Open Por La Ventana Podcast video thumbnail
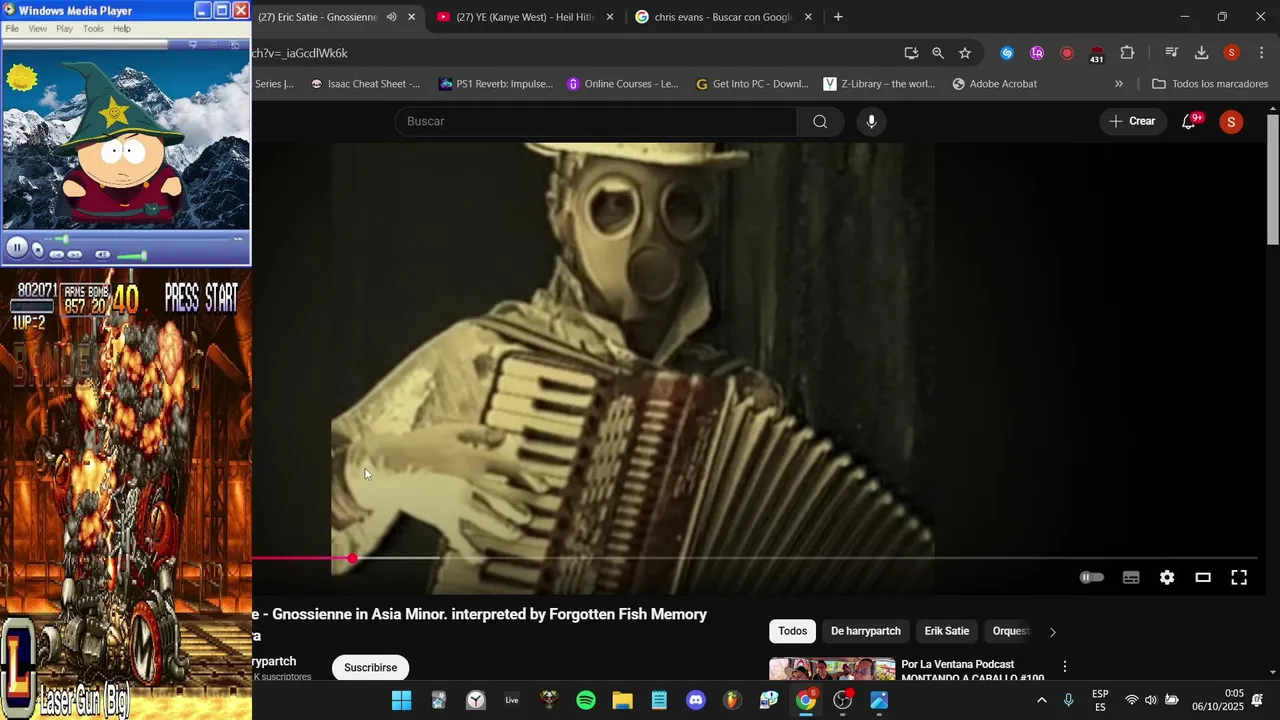This screenshot has height=720, width=1280. [x=832, y=670]
